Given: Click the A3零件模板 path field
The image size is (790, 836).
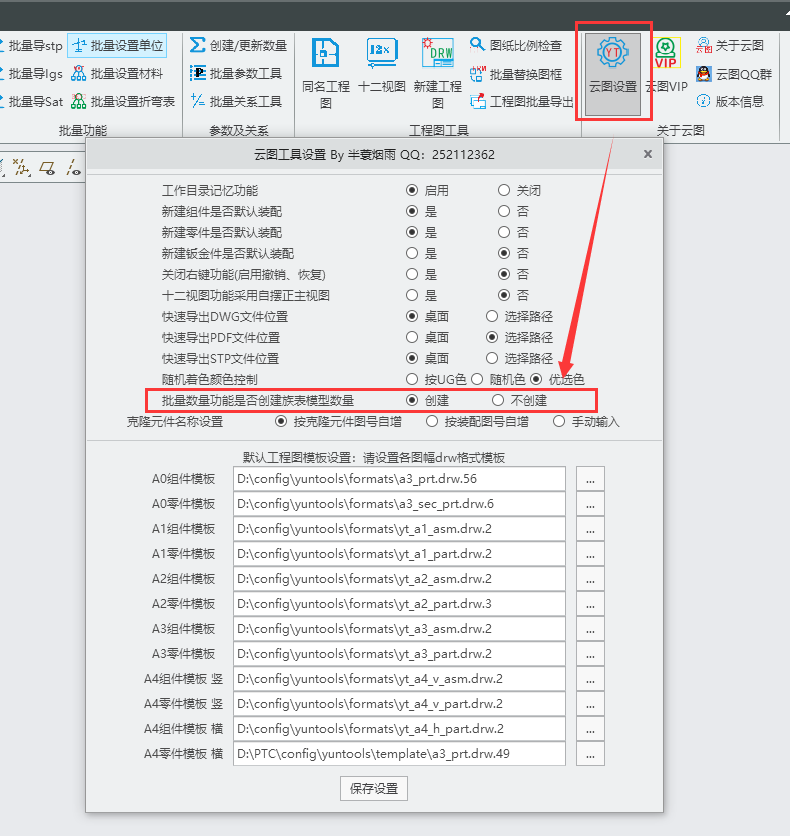Looking at the screenshot, I should point(399,654).
